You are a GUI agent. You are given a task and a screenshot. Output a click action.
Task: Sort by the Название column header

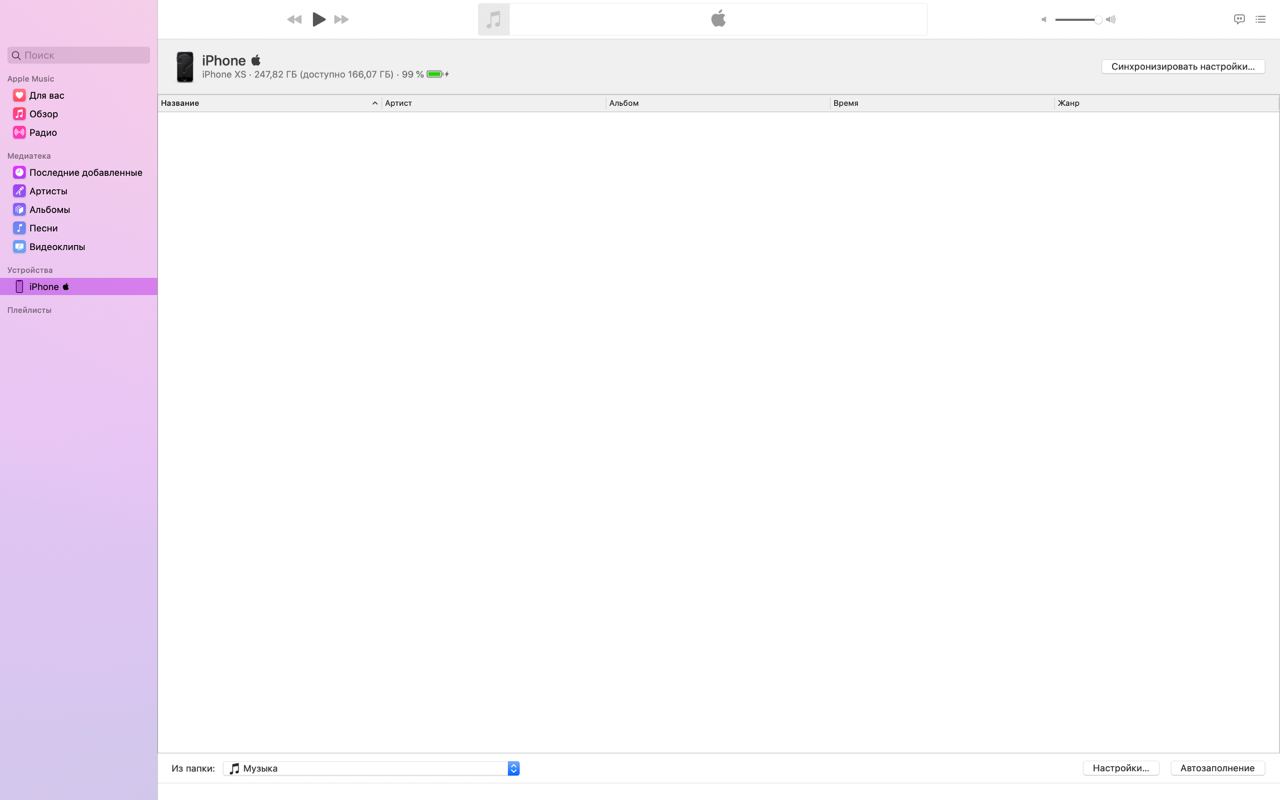click(x=270, y=103)
